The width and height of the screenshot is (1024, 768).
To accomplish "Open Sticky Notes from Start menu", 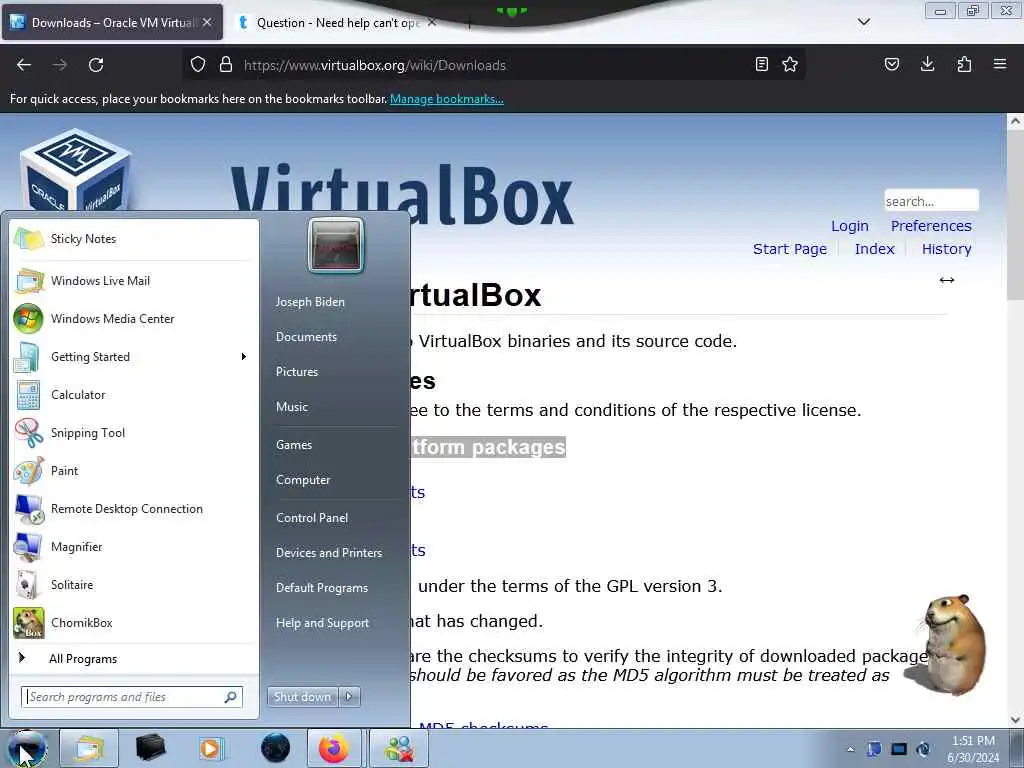I will point(134,239).
